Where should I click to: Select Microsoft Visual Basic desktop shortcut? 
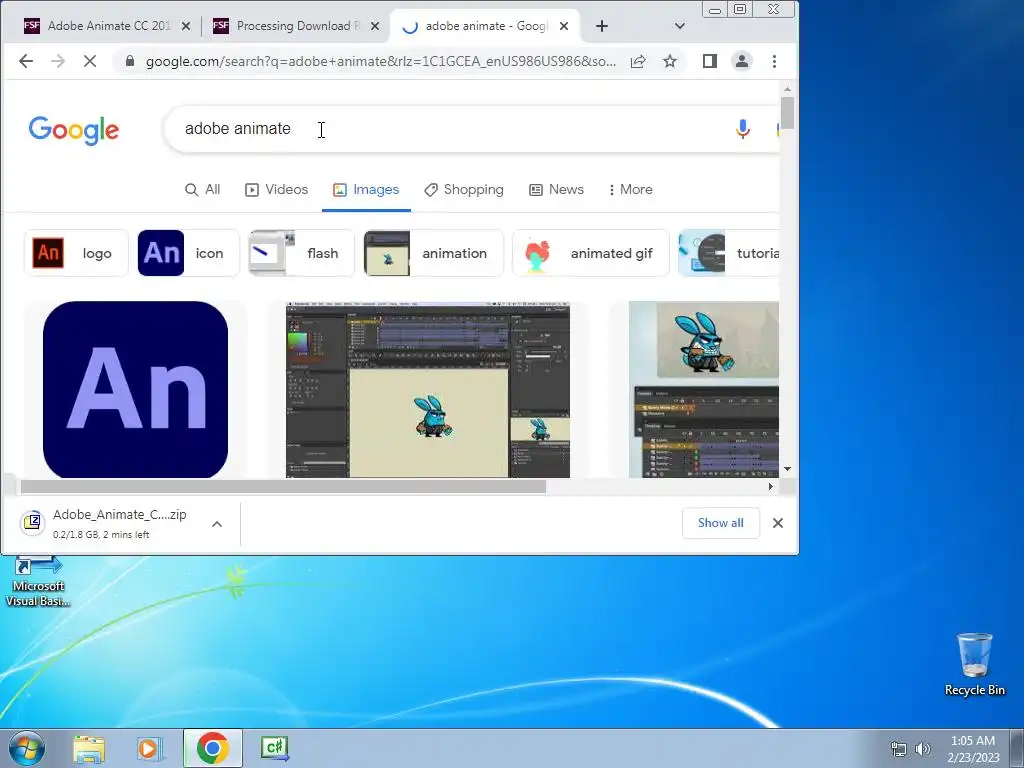point(38,582)
